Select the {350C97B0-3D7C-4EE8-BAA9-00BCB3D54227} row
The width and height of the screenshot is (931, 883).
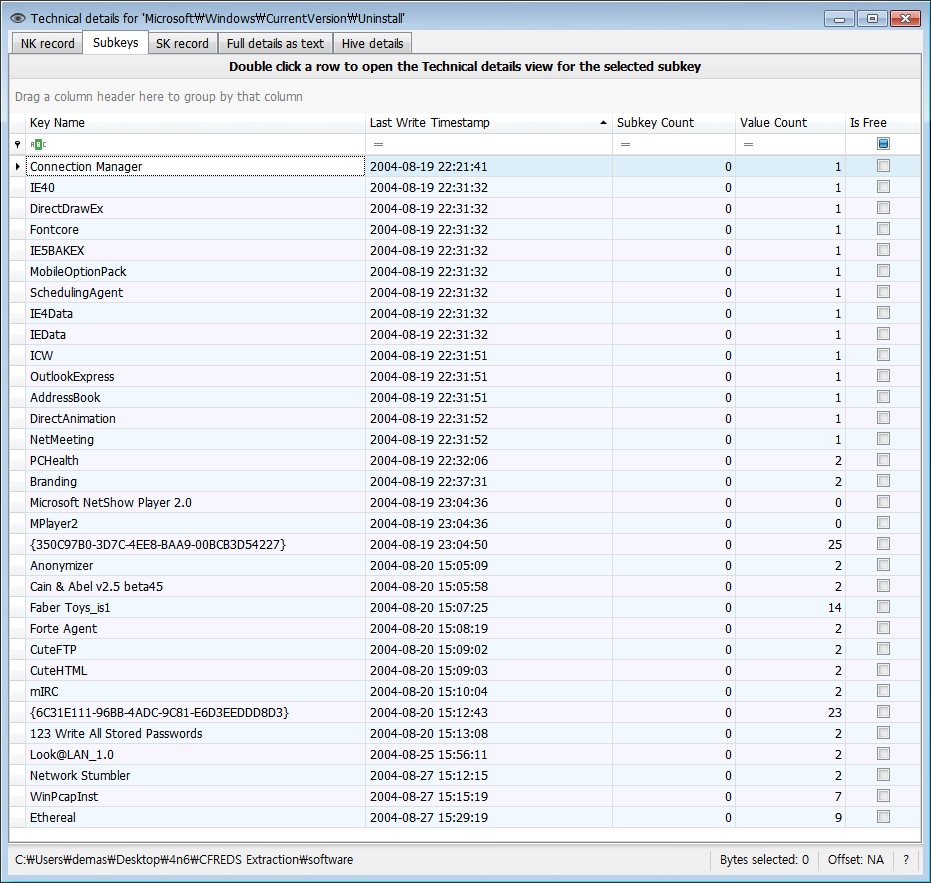click(x=465, y=545)
